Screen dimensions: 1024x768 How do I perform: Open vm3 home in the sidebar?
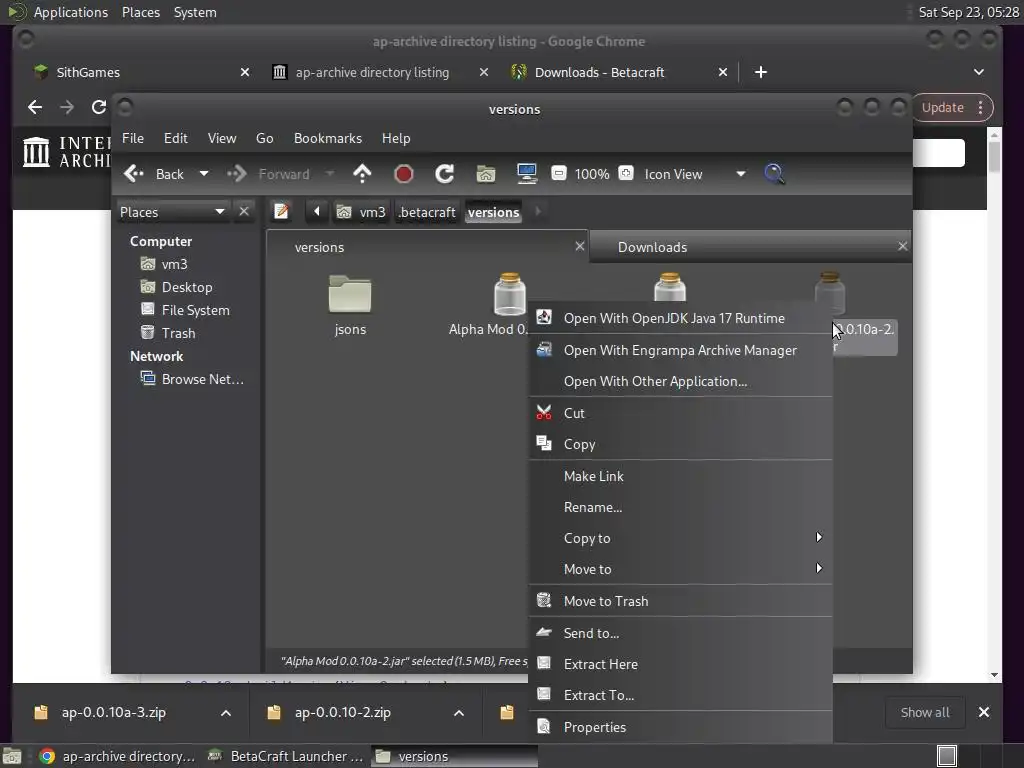[165, 264]
